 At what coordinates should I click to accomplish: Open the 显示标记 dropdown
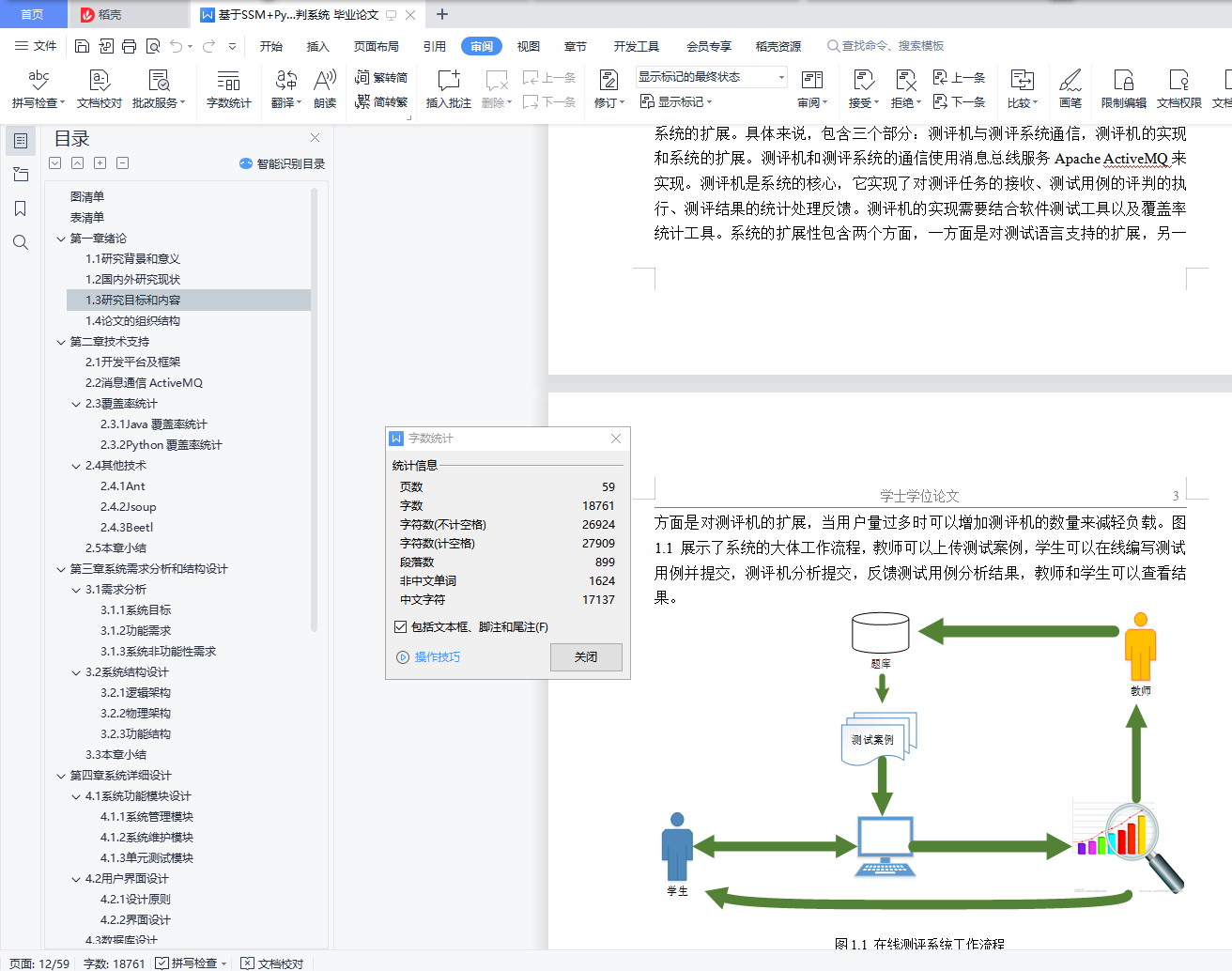click(x=676, y=101)
